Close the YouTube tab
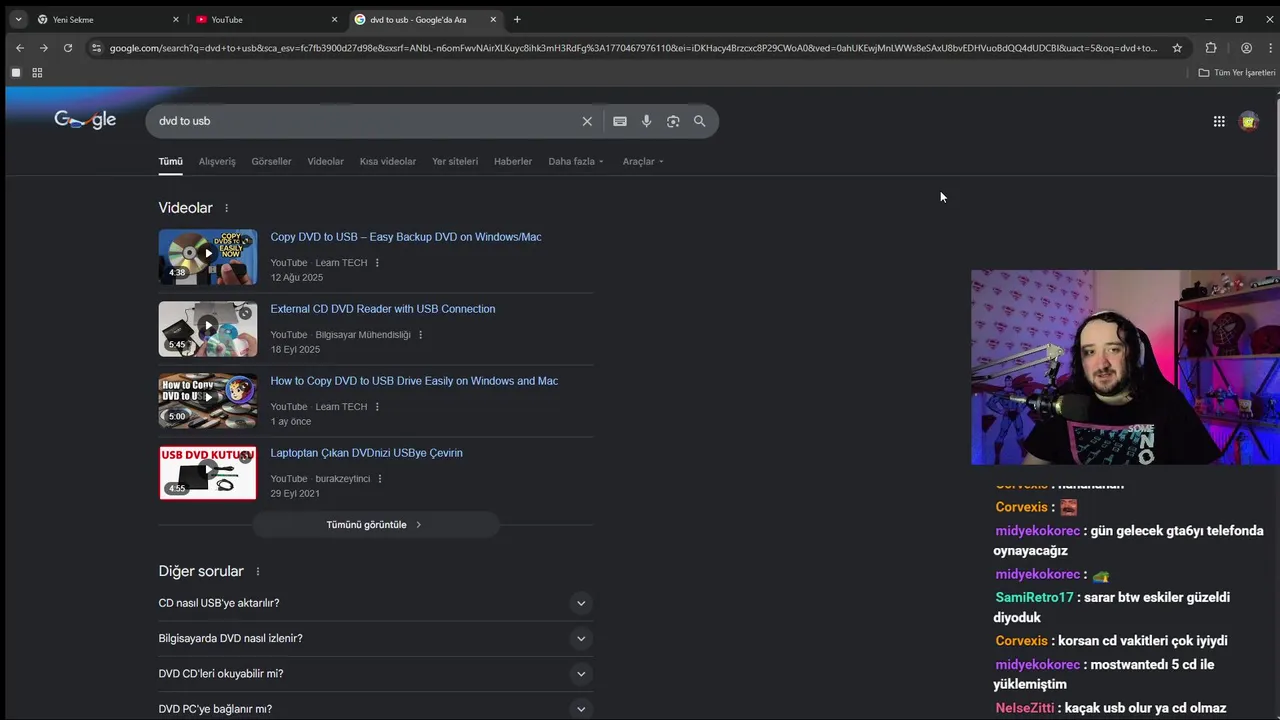The height and width of the screenshot is (720, 1280). point(334,19)
